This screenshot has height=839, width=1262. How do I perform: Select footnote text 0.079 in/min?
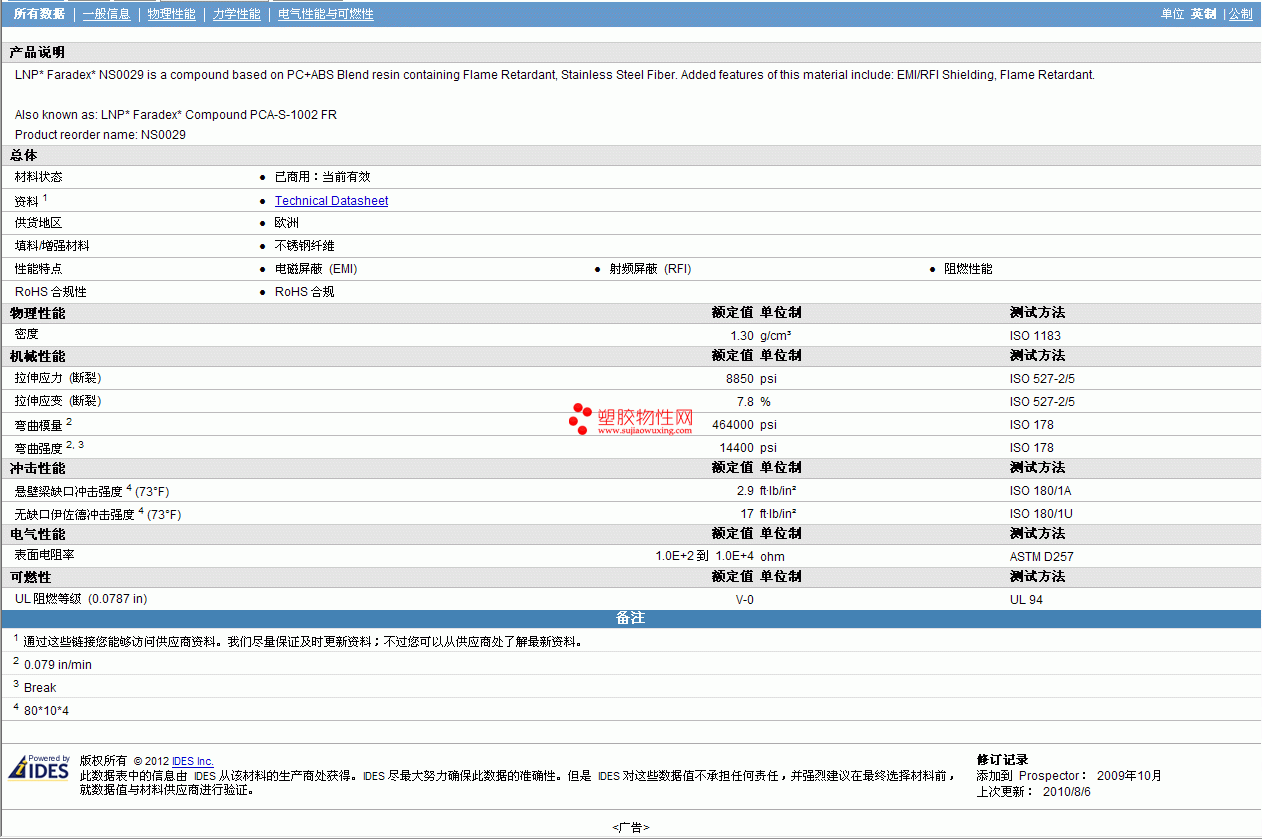[58, 665]
